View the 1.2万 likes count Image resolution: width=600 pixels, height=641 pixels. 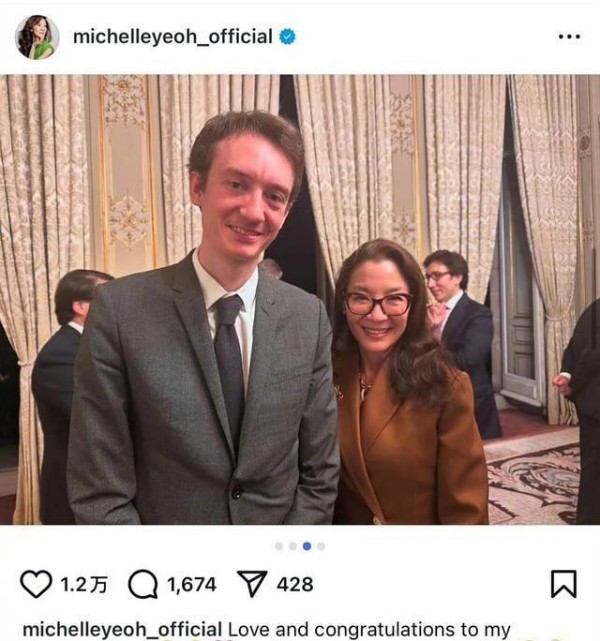[84, 585]
